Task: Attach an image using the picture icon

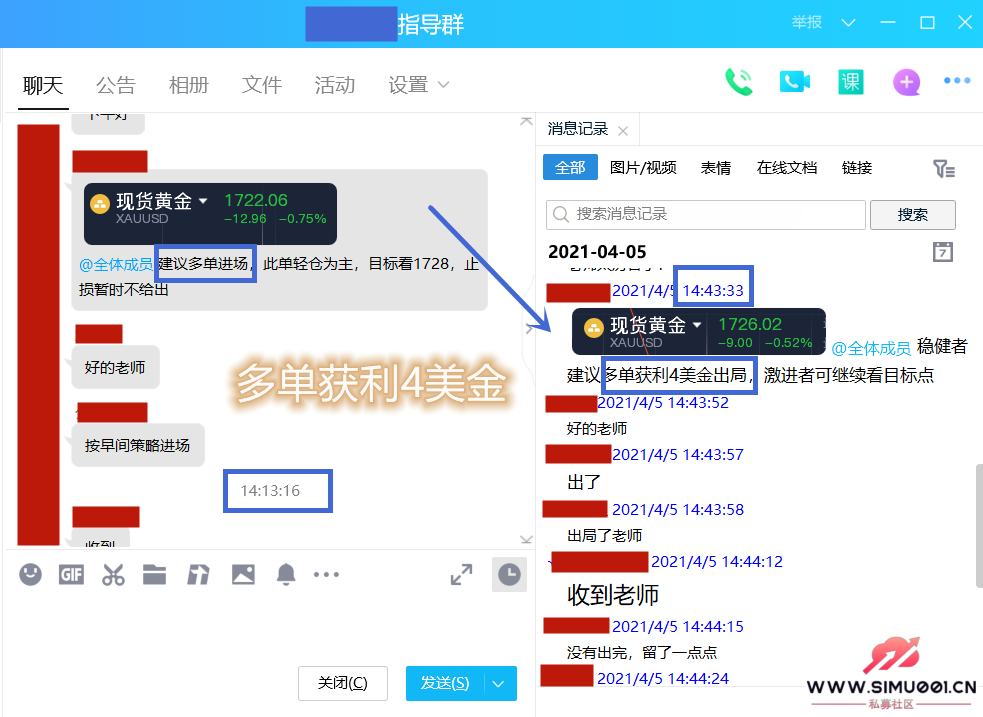Action: [x=243, y=574]
